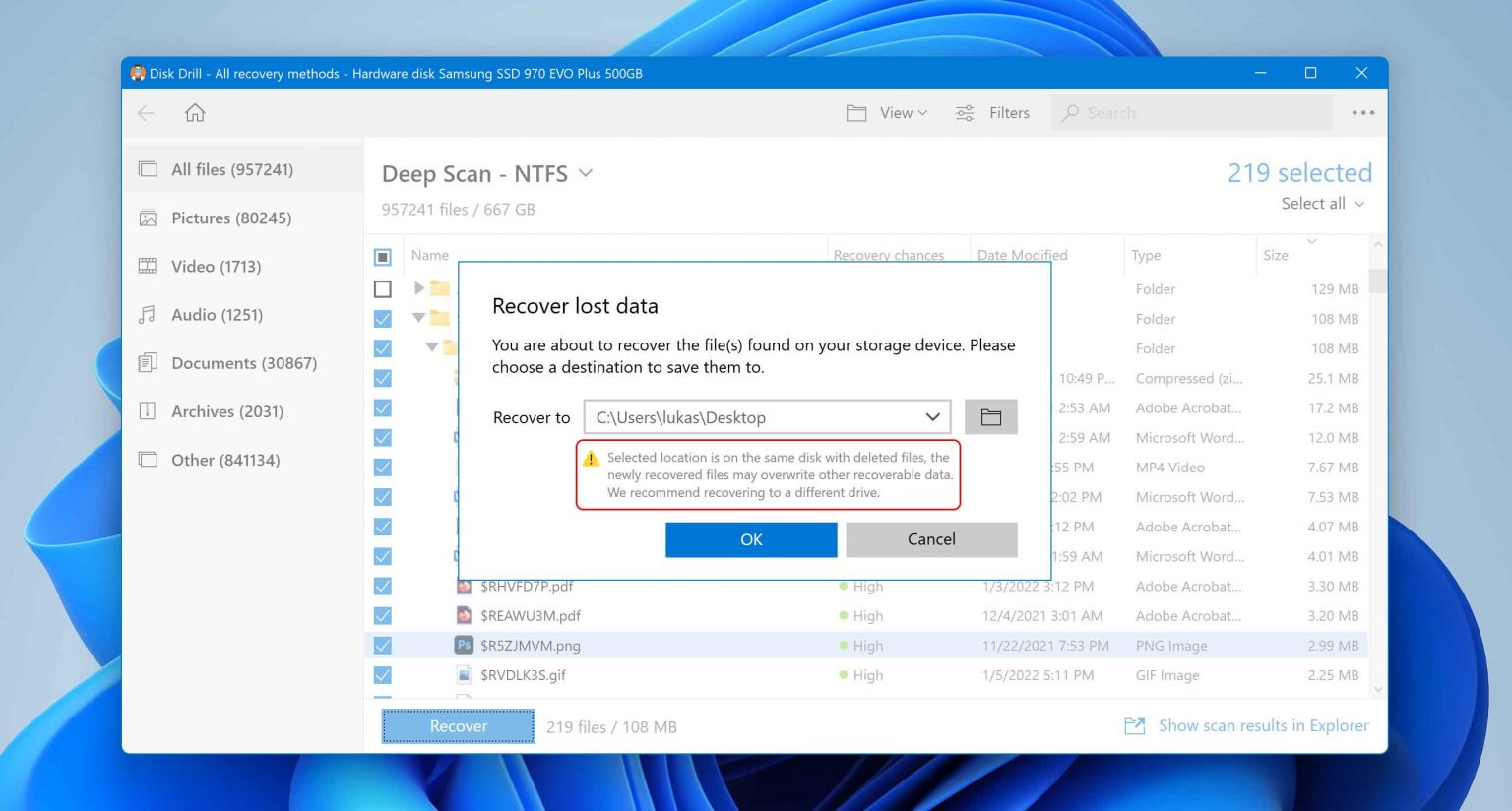This screenshot has height=811, width=1512.
Task: Sort by the Recovery chances column header
Action: click(x=888, y=255)
